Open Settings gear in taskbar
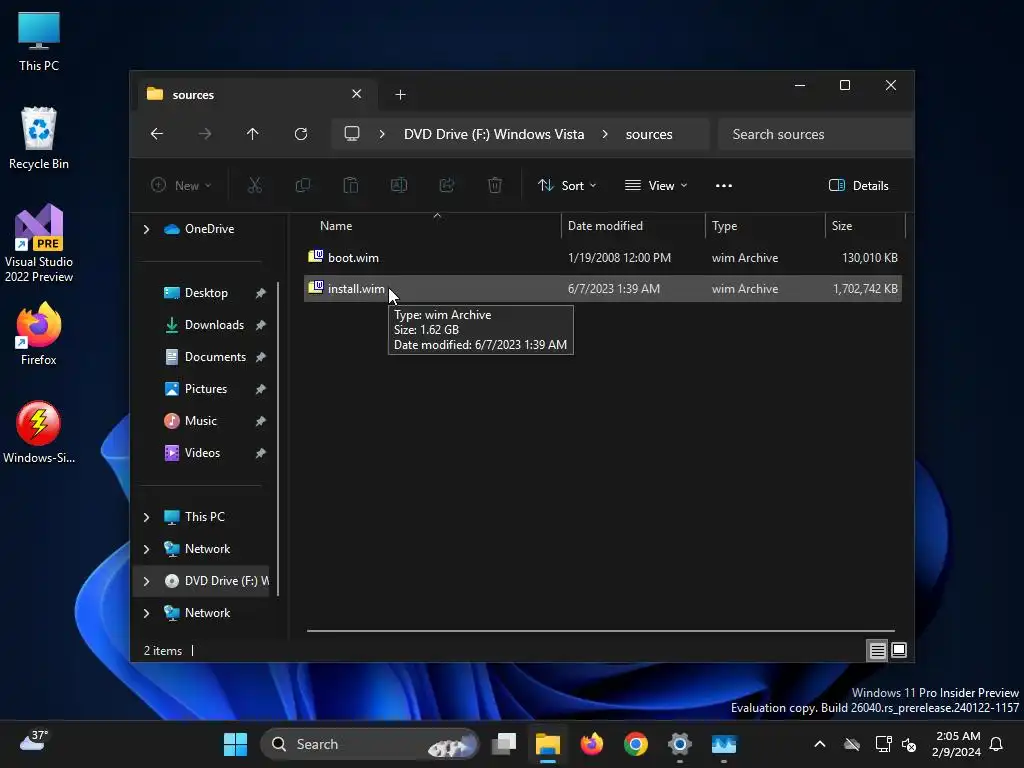Image resolution: width=1024 pixels, height=768 pixels. pos(679,744)
